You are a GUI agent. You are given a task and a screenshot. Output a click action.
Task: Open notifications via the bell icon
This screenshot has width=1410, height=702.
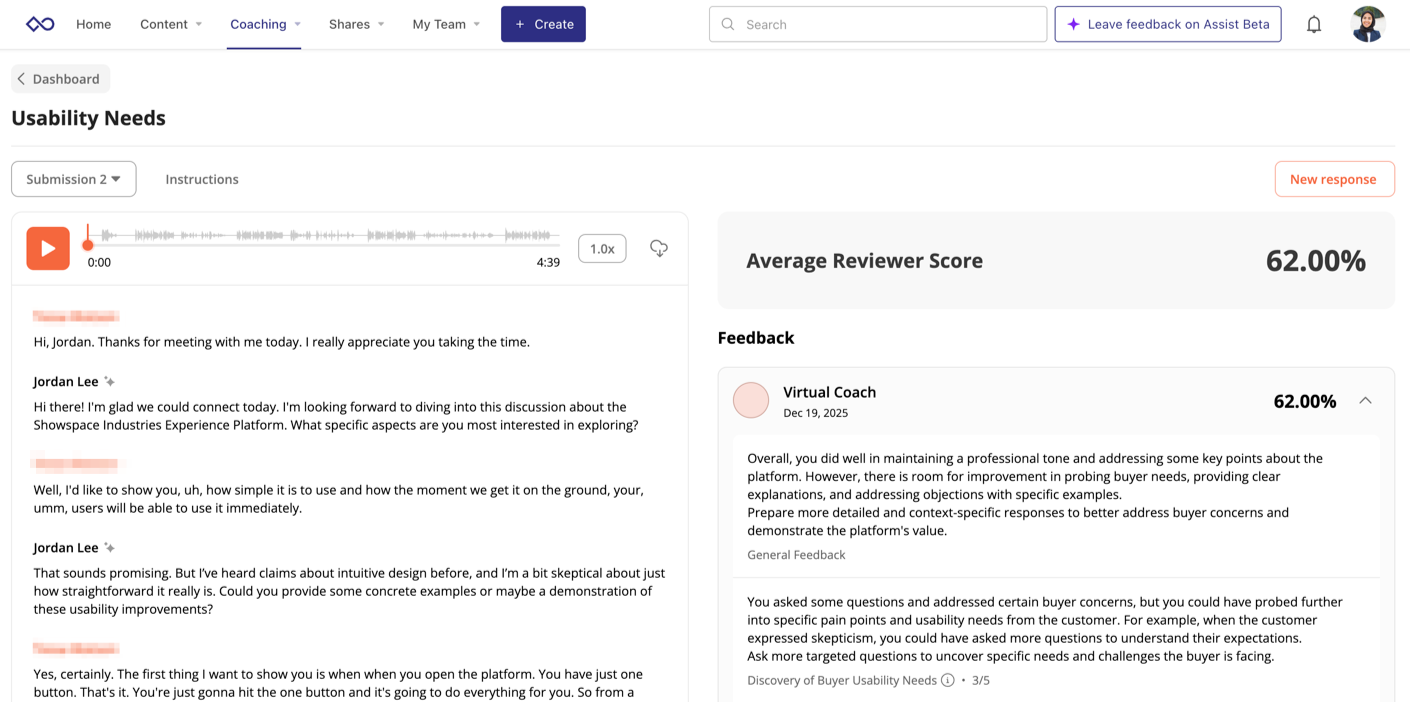click(x=1313, y=23)
